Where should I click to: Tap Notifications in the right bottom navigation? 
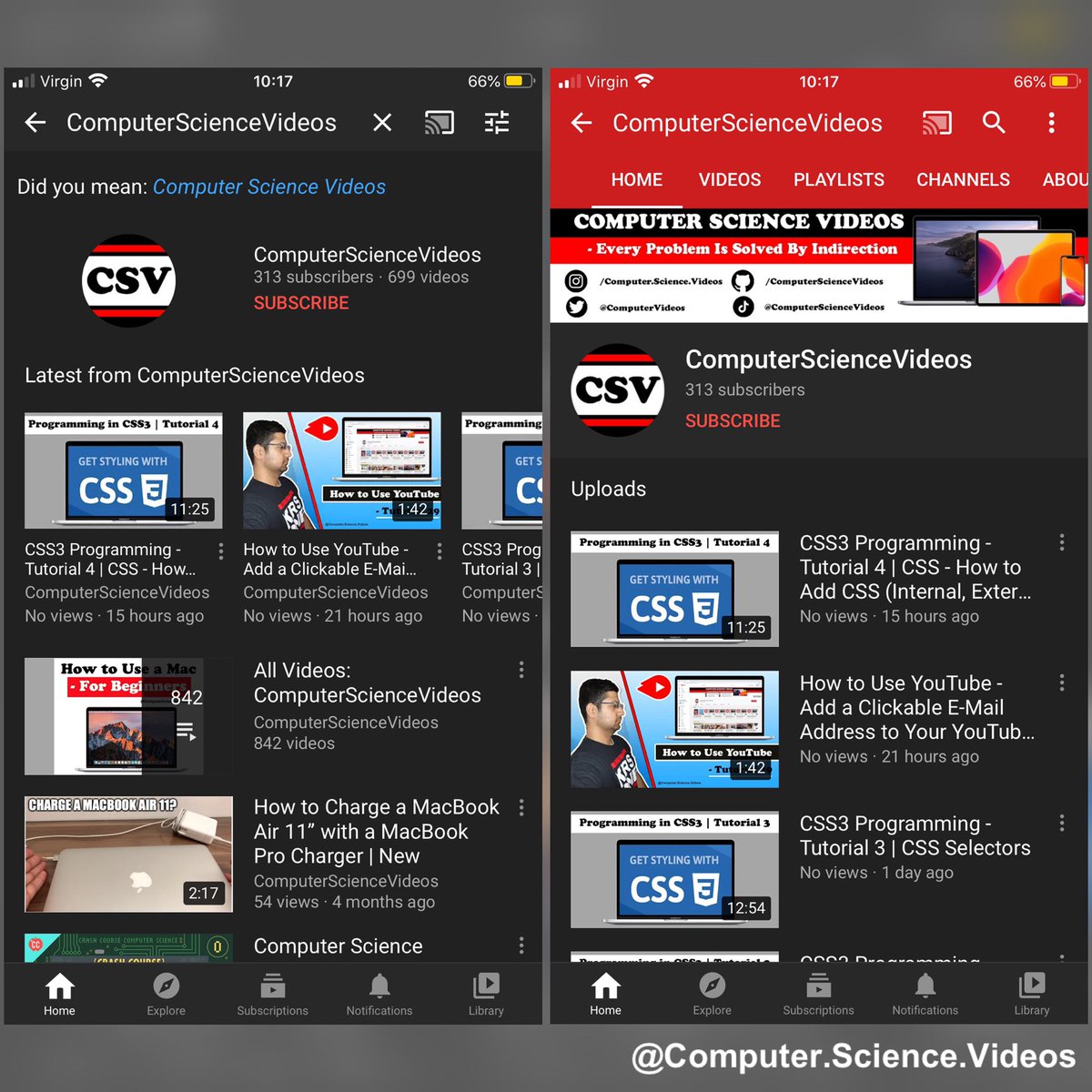tap(925, 995)
